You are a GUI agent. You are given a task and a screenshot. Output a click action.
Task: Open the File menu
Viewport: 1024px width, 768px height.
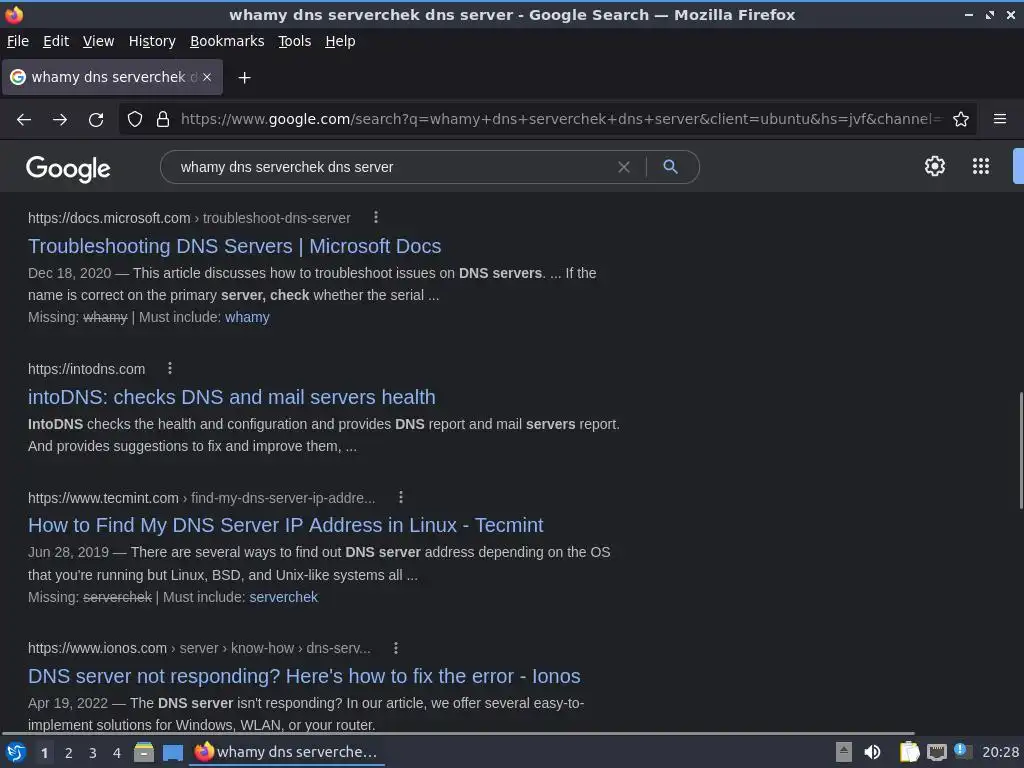click(18, 41)
